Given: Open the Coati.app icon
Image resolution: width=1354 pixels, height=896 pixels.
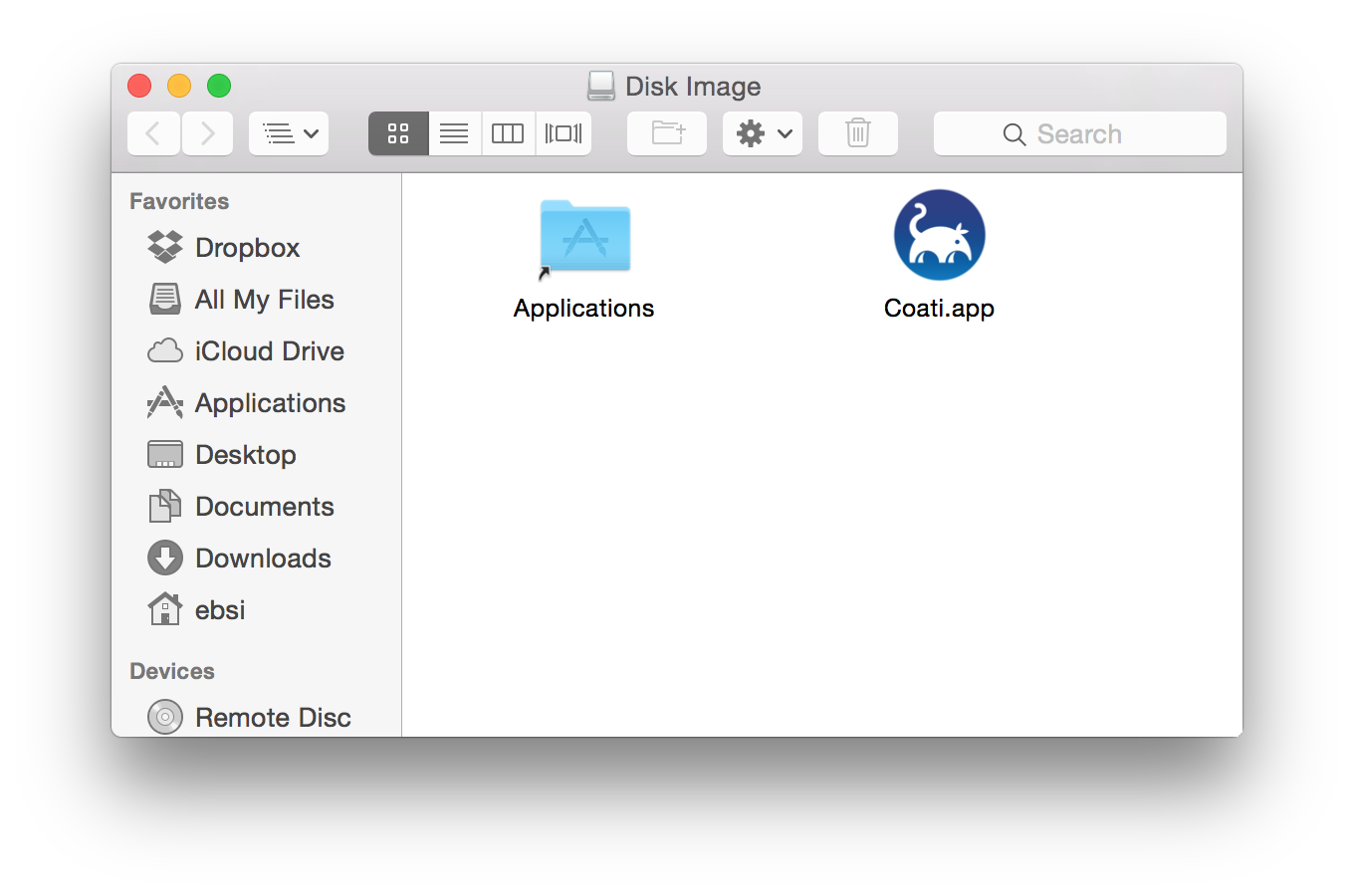Looking at the screenshot, I should pos(940,236).
